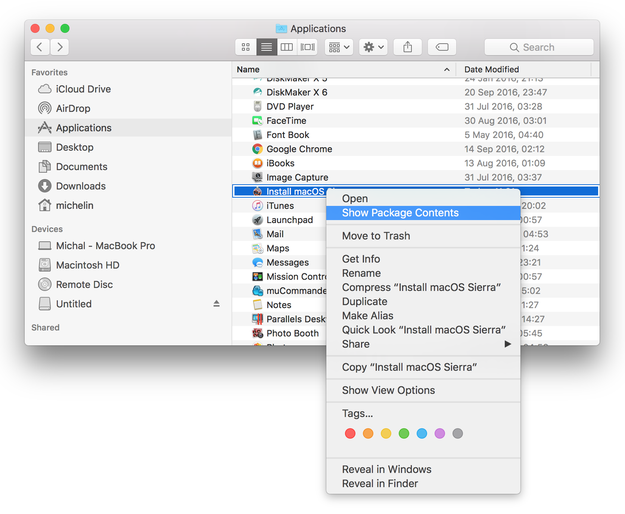This screenshot has height=514, width=625.
Task: Select the Messages app
Action: [279, 263]
